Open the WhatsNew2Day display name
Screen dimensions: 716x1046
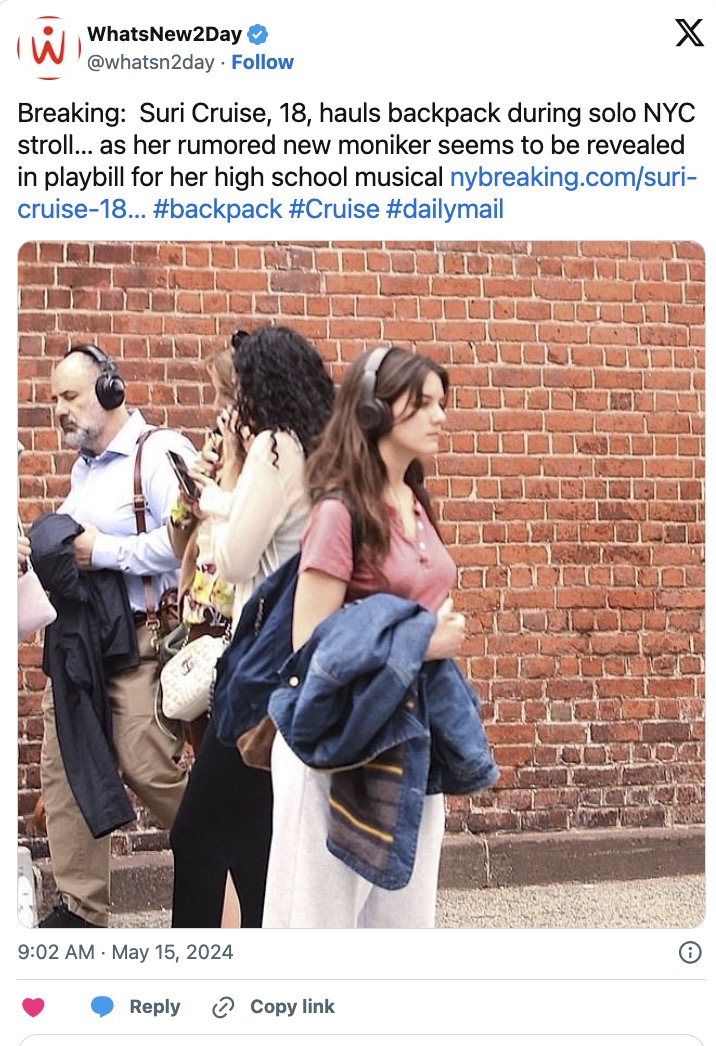click(x=165, y=33)
